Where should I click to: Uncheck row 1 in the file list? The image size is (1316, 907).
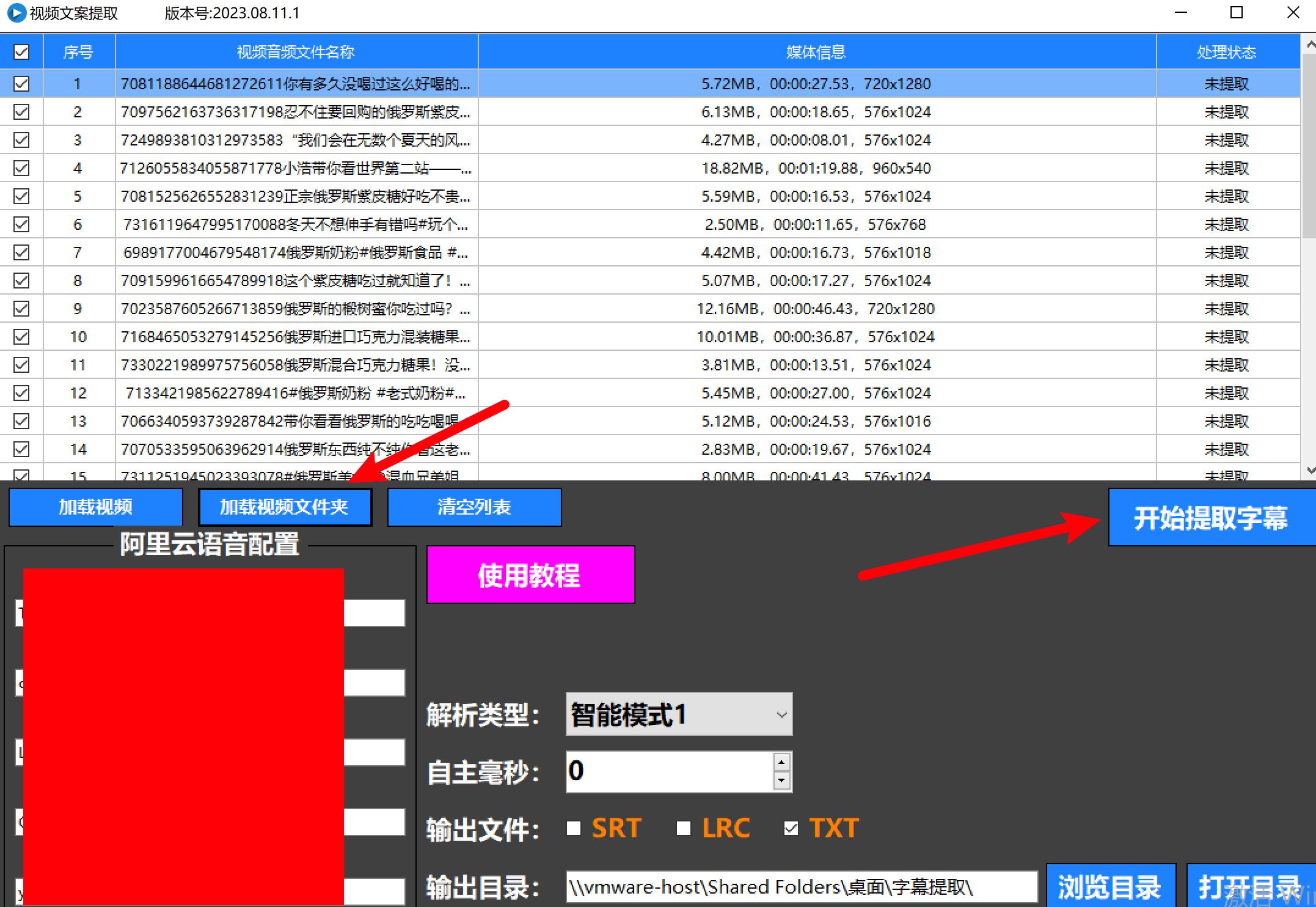tap(21, 84)
